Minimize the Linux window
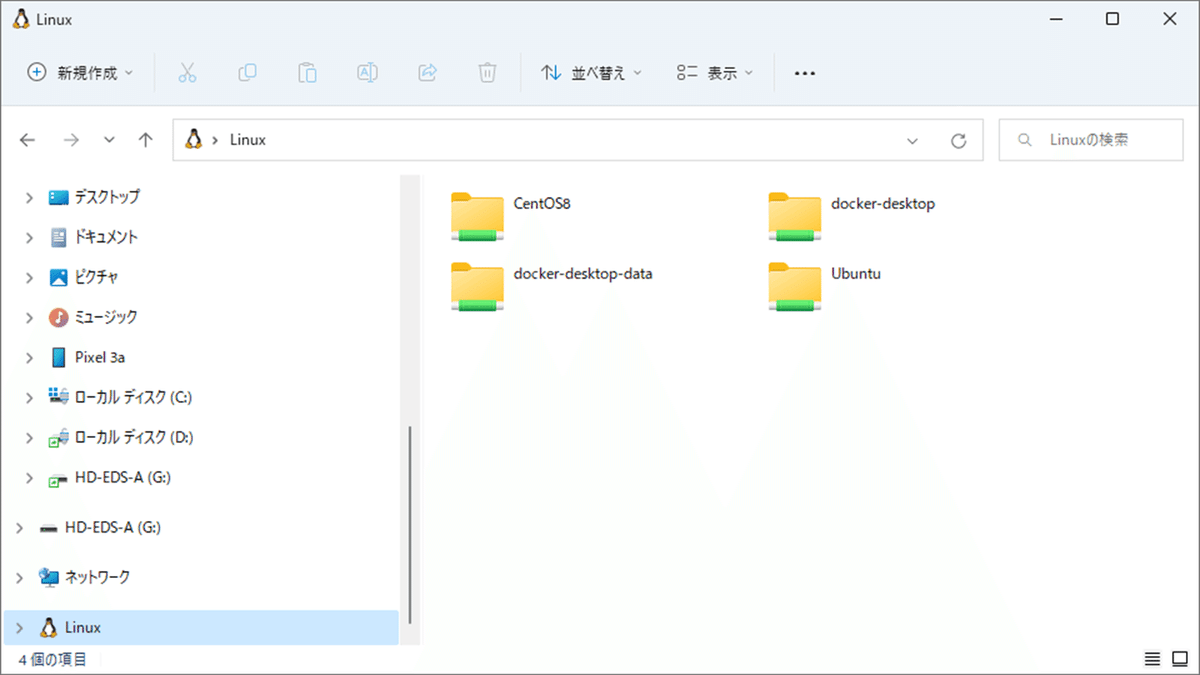1200x675 pixels. click(x=1057, y=19)
